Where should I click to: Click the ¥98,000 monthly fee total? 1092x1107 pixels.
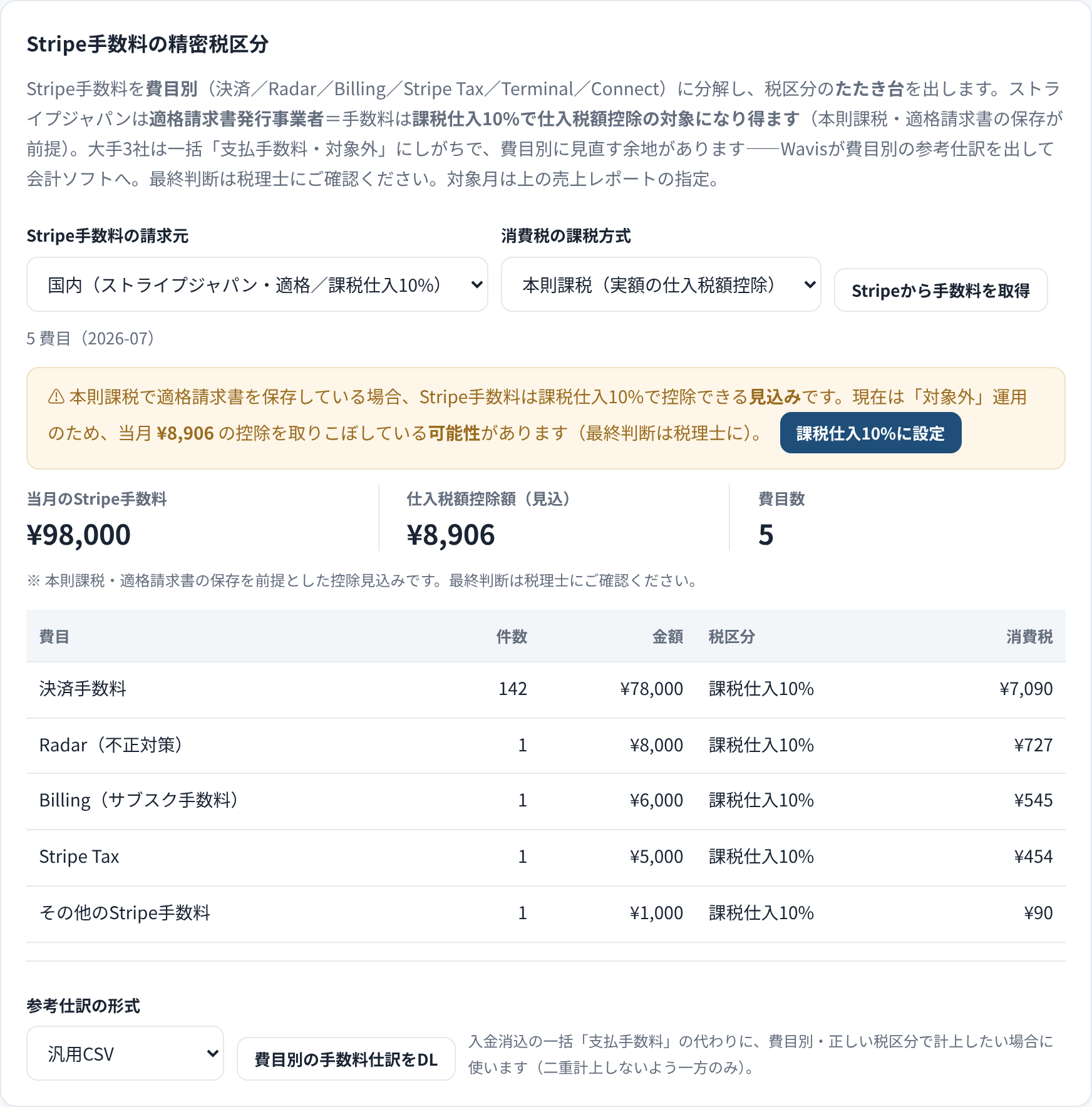[79, 535]
